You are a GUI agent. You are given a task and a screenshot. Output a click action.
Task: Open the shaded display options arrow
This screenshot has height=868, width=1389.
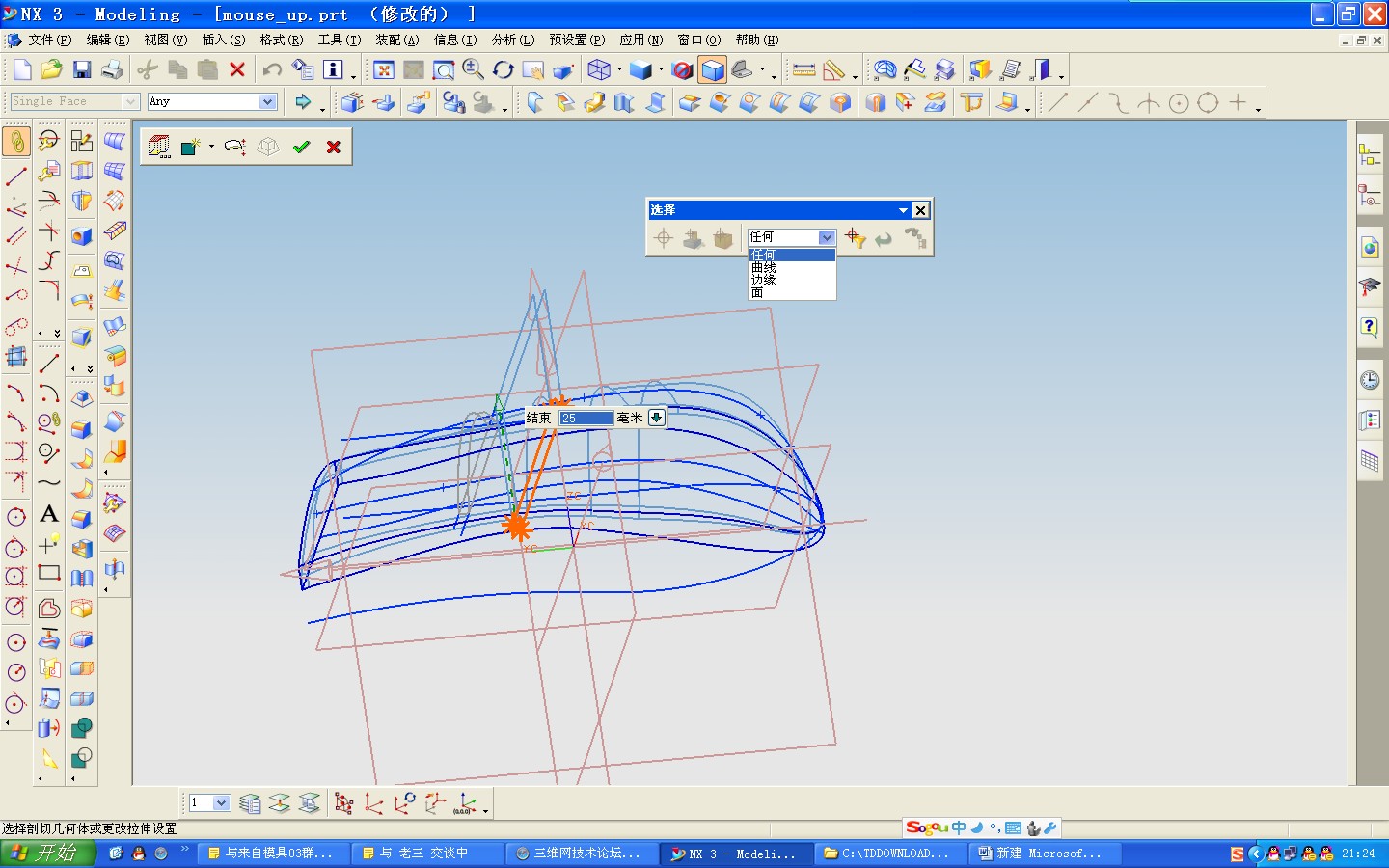click(x=661, y=69)
